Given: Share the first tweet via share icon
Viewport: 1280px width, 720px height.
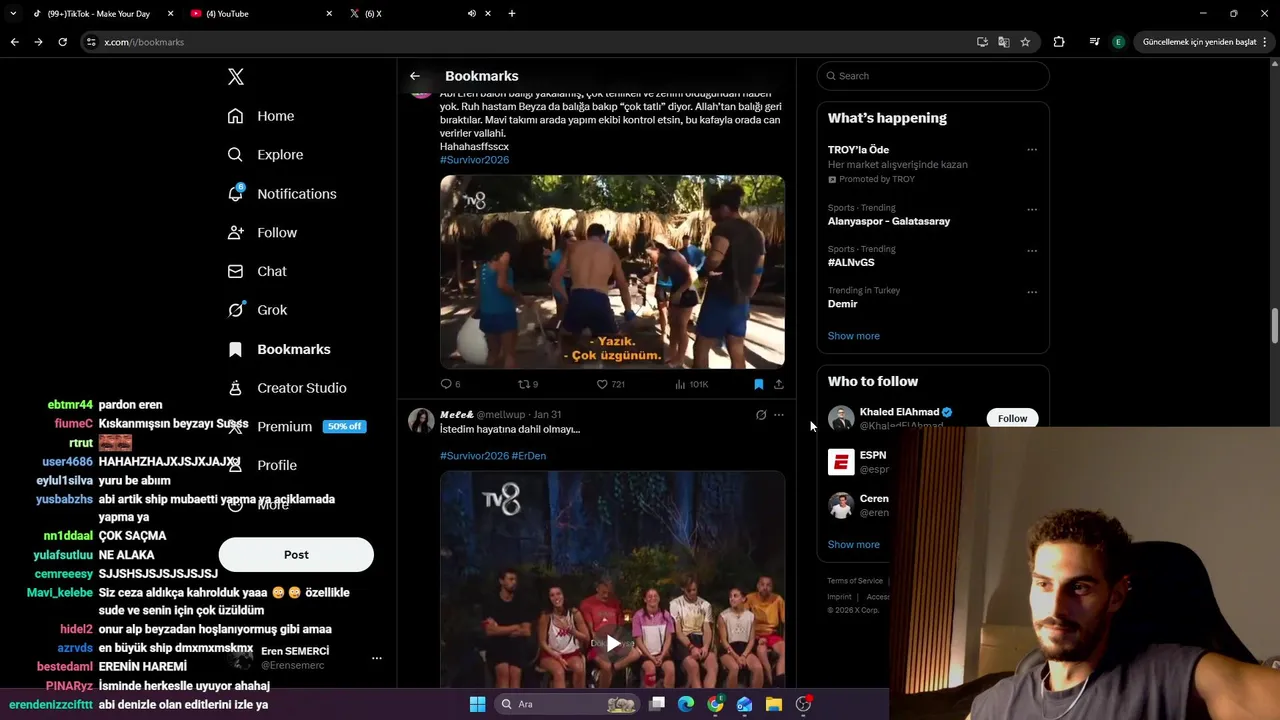Looking at the screenshot, I should click(779, 384).
